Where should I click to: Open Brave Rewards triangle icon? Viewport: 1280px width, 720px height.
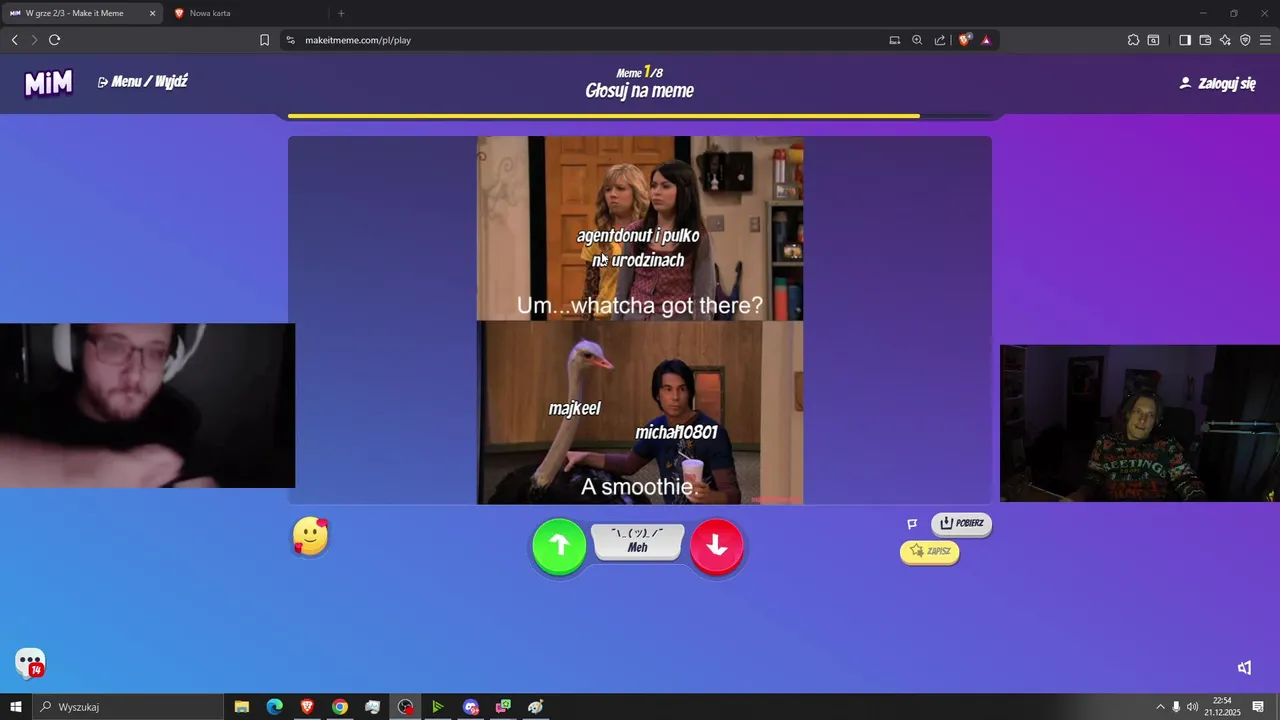click(986, 40)
